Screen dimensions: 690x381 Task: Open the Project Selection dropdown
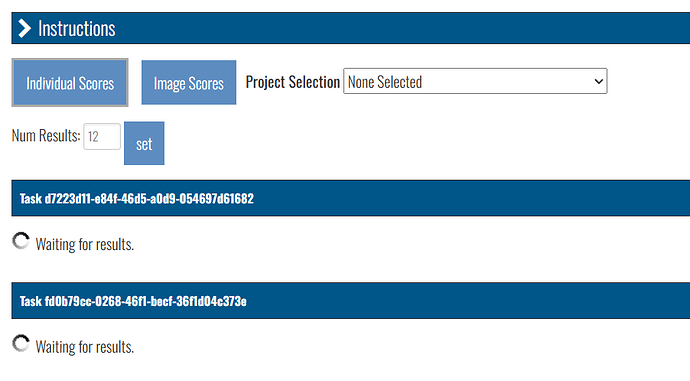tap(475, 81)
